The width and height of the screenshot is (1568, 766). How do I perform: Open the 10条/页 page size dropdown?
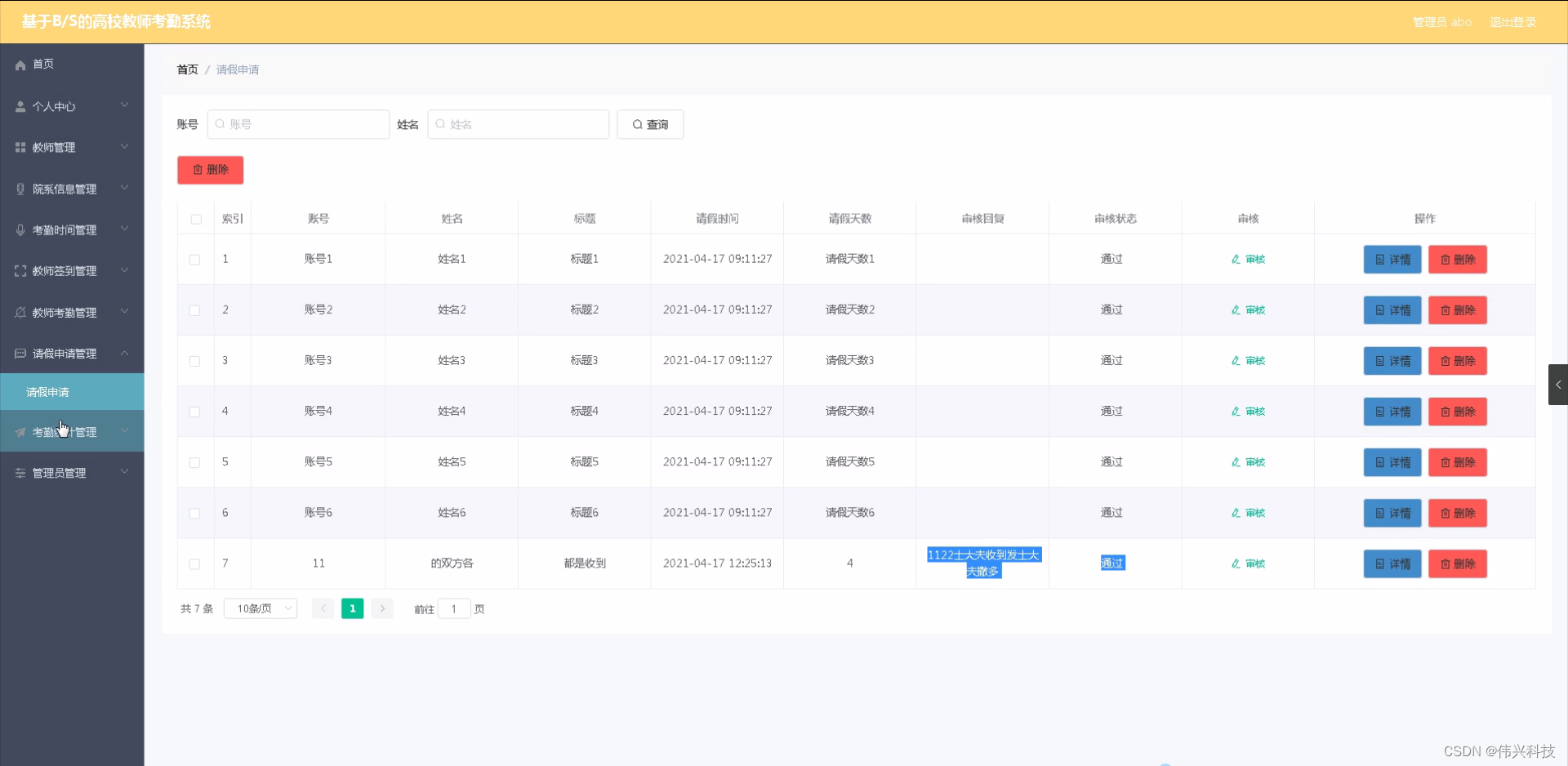coord(259,608)
